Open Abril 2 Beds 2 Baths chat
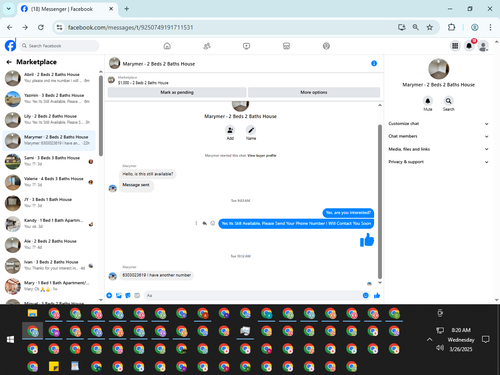 coord(49,78)
